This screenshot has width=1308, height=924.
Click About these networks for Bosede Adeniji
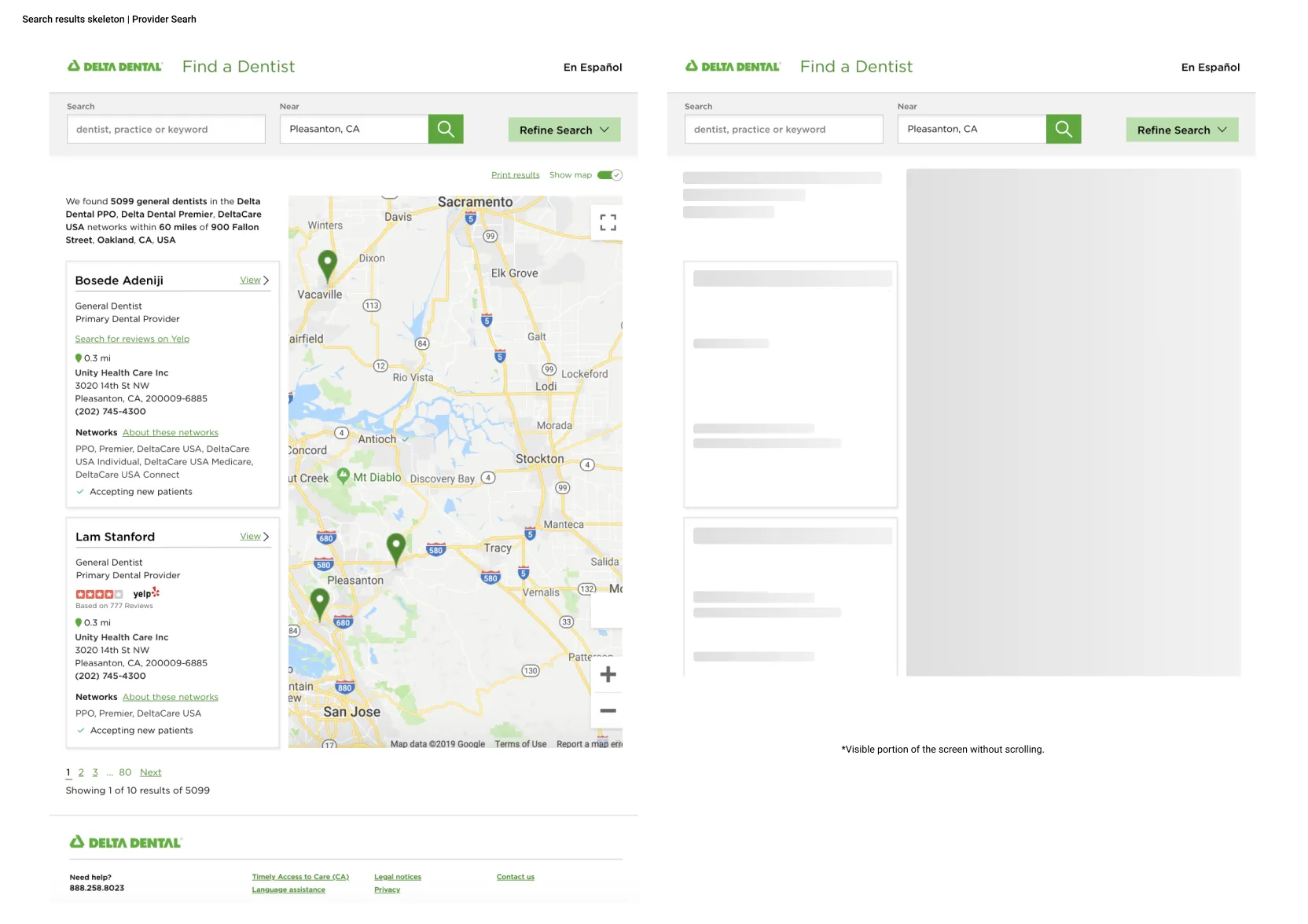pos(170,432)
